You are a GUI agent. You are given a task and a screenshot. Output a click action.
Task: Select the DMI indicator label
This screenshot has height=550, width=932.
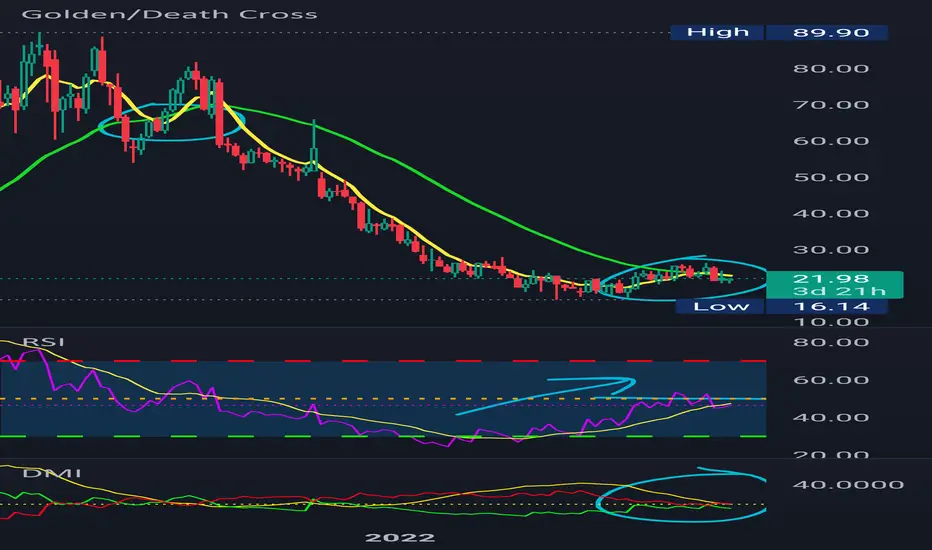click(52, 473)
